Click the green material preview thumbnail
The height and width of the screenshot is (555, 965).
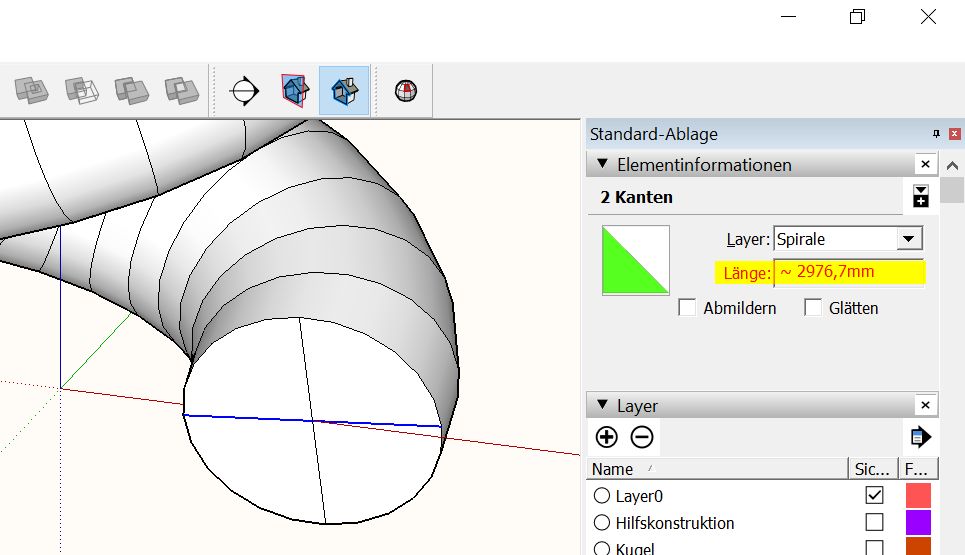pos(635,260)
